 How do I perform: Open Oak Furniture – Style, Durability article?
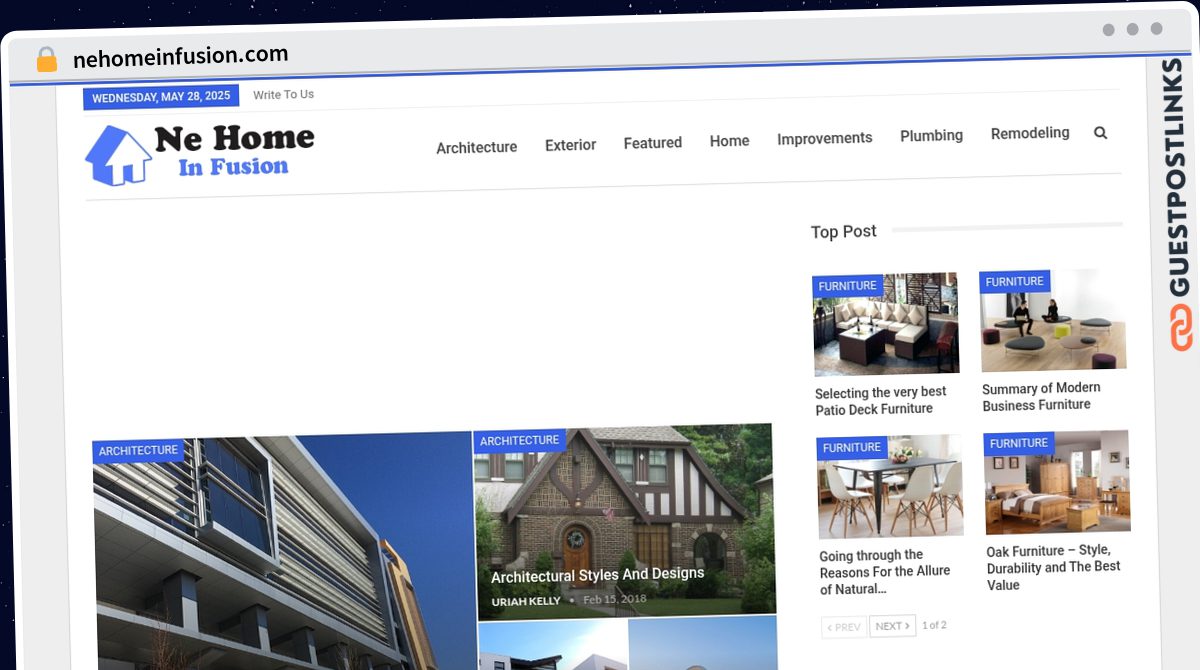pos(1053,567)
